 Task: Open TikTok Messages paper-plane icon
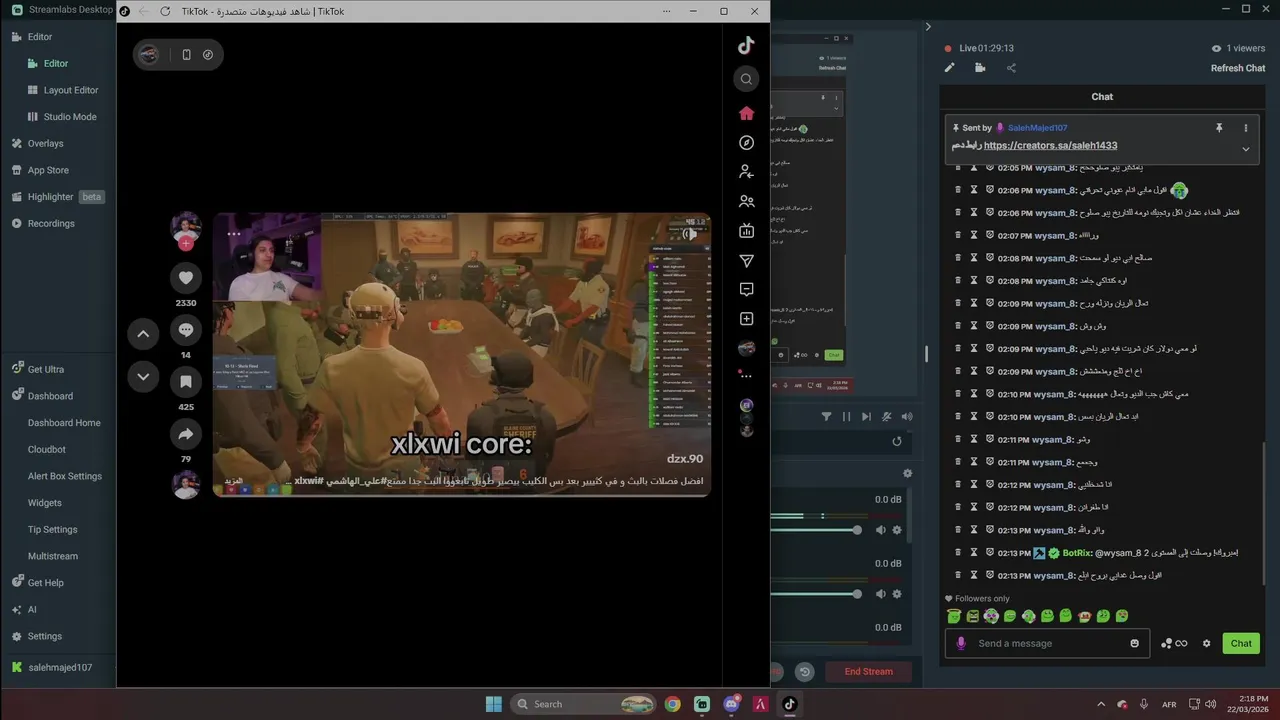tap(746, 261)
